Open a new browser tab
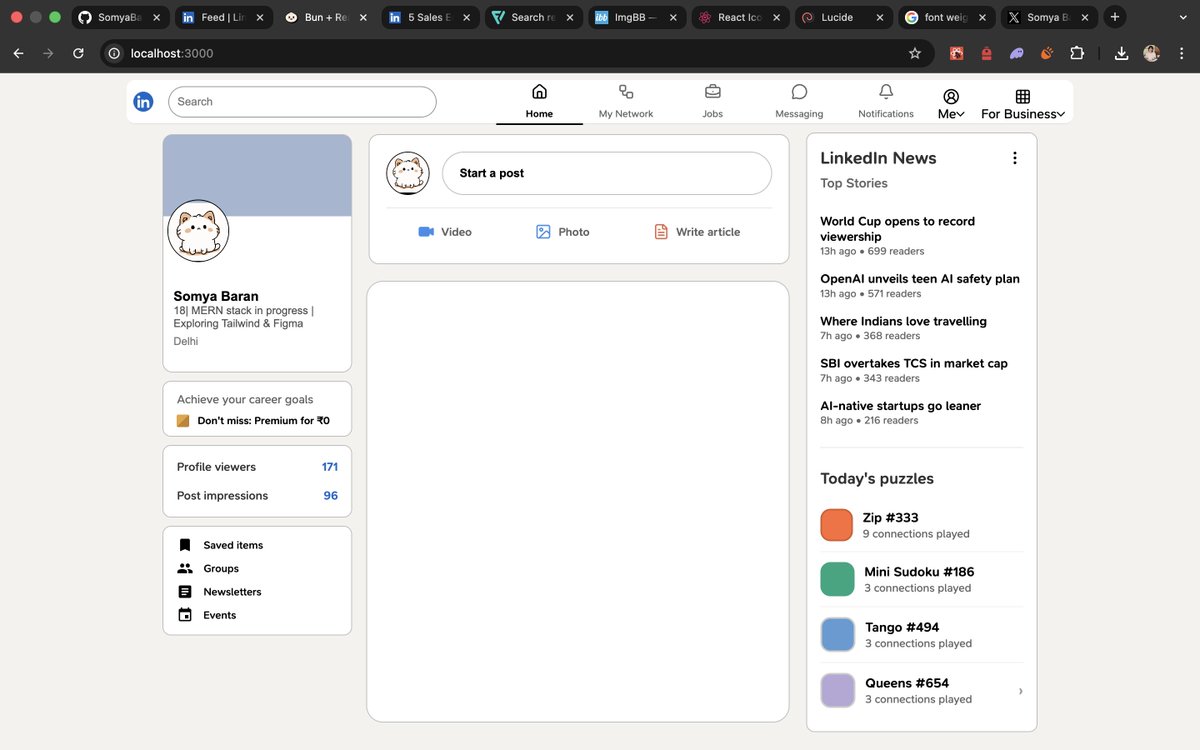 tap(1114, 17)
